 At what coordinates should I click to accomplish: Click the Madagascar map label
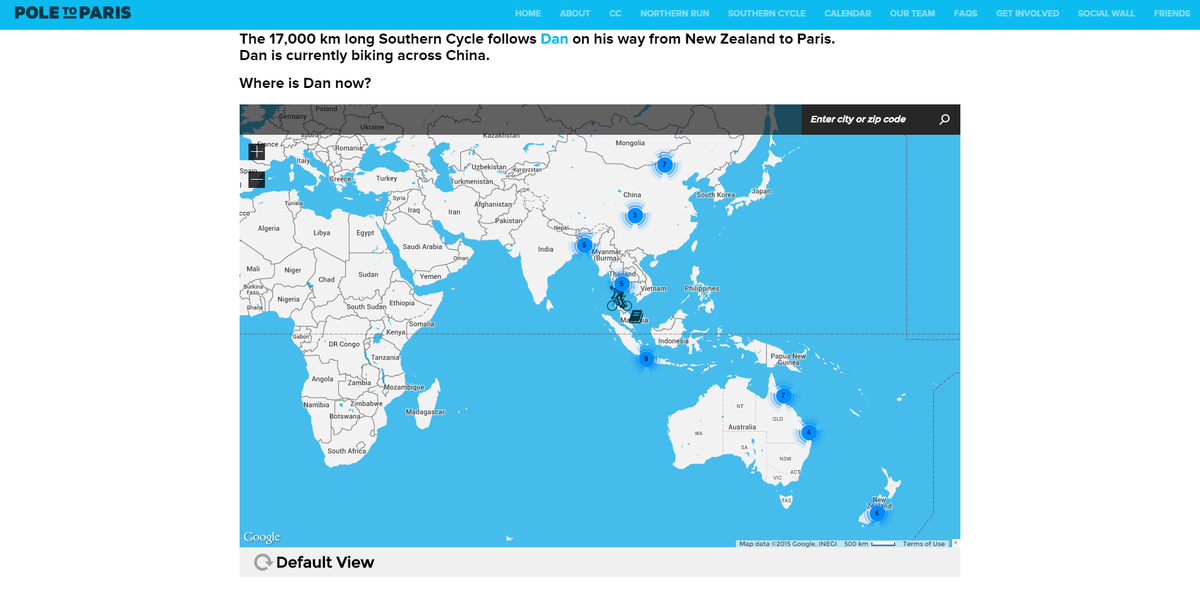click(426, 412)
